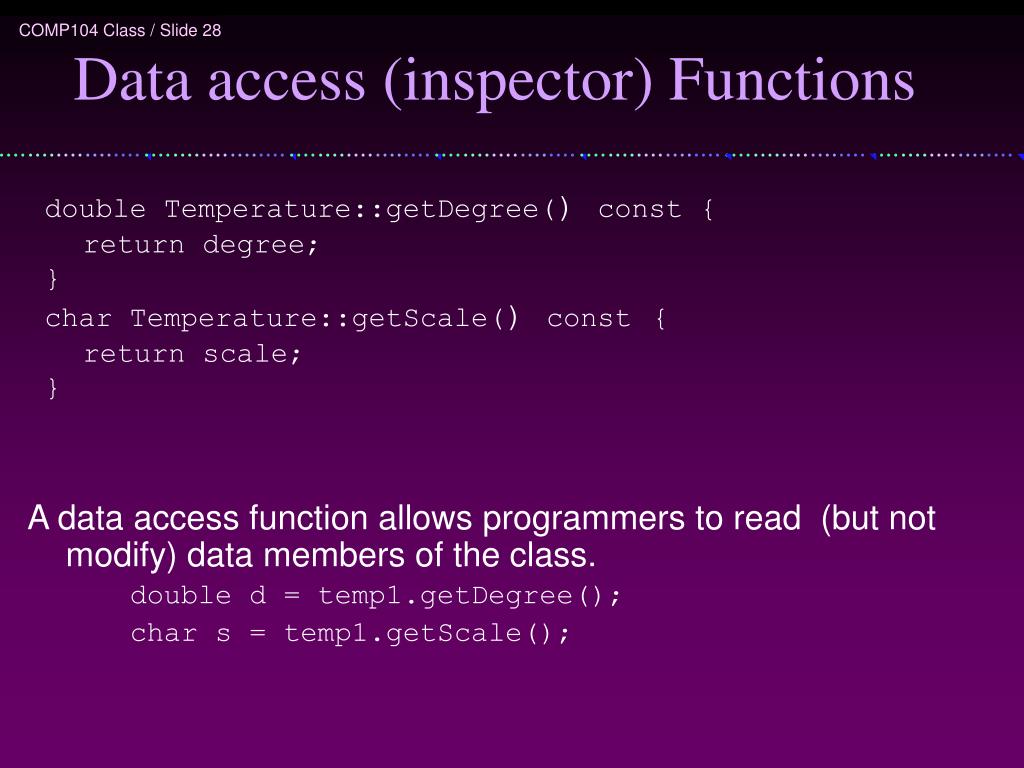The image size is (1024, 768).
Task: Click the 'double Temperature::getDegree() const {' code line
Action: 379,210
